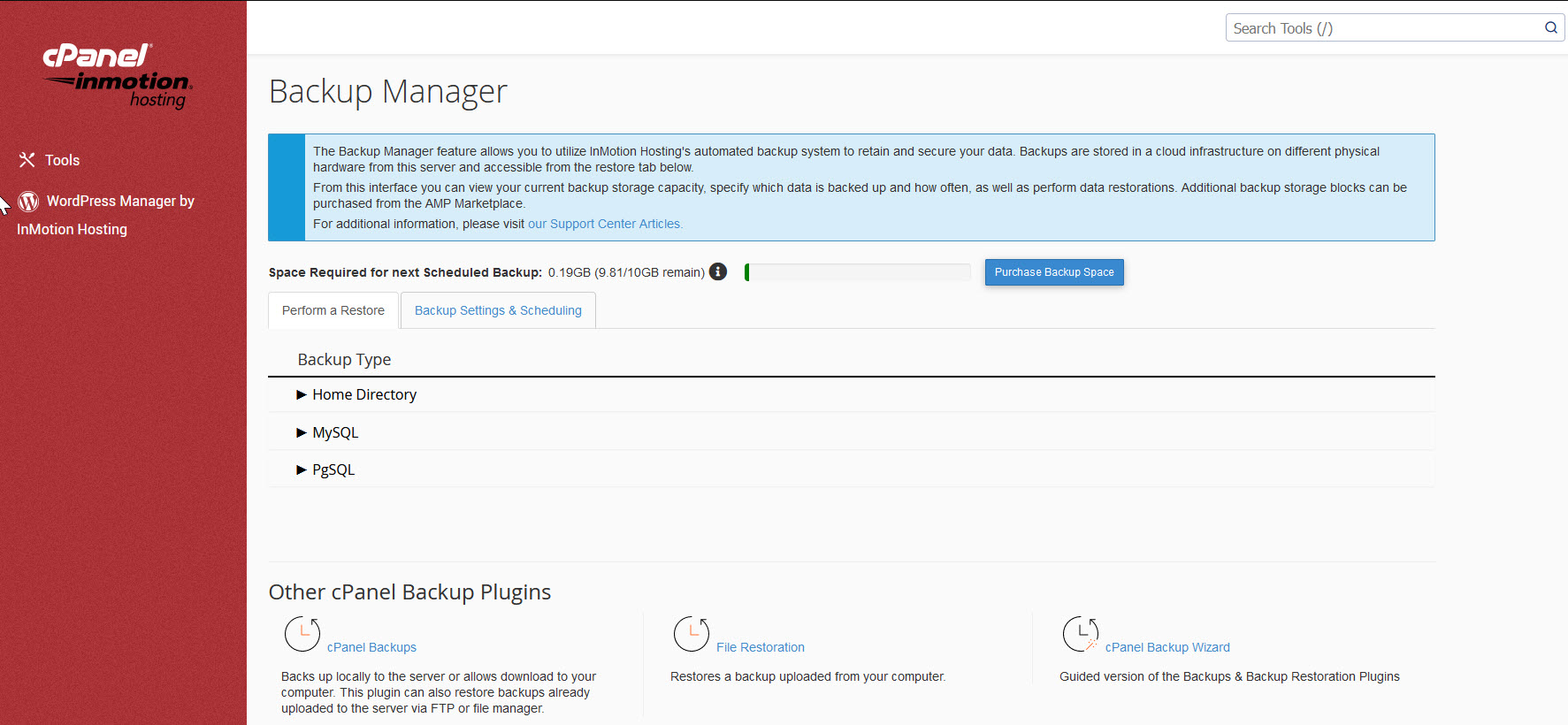Click the File Restoration clock icon
The image size is (1568, 725).
pyautogui.click(x=692, y=634)
